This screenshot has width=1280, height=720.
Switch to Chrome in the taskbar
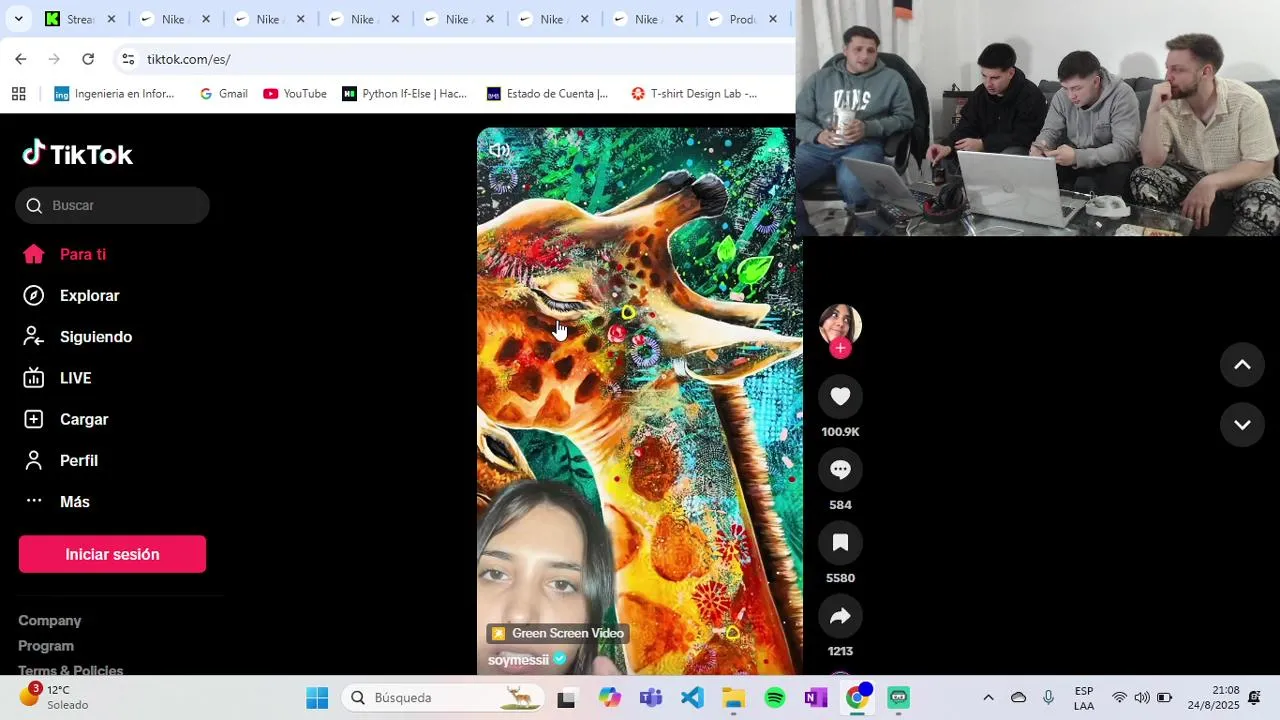857,698
